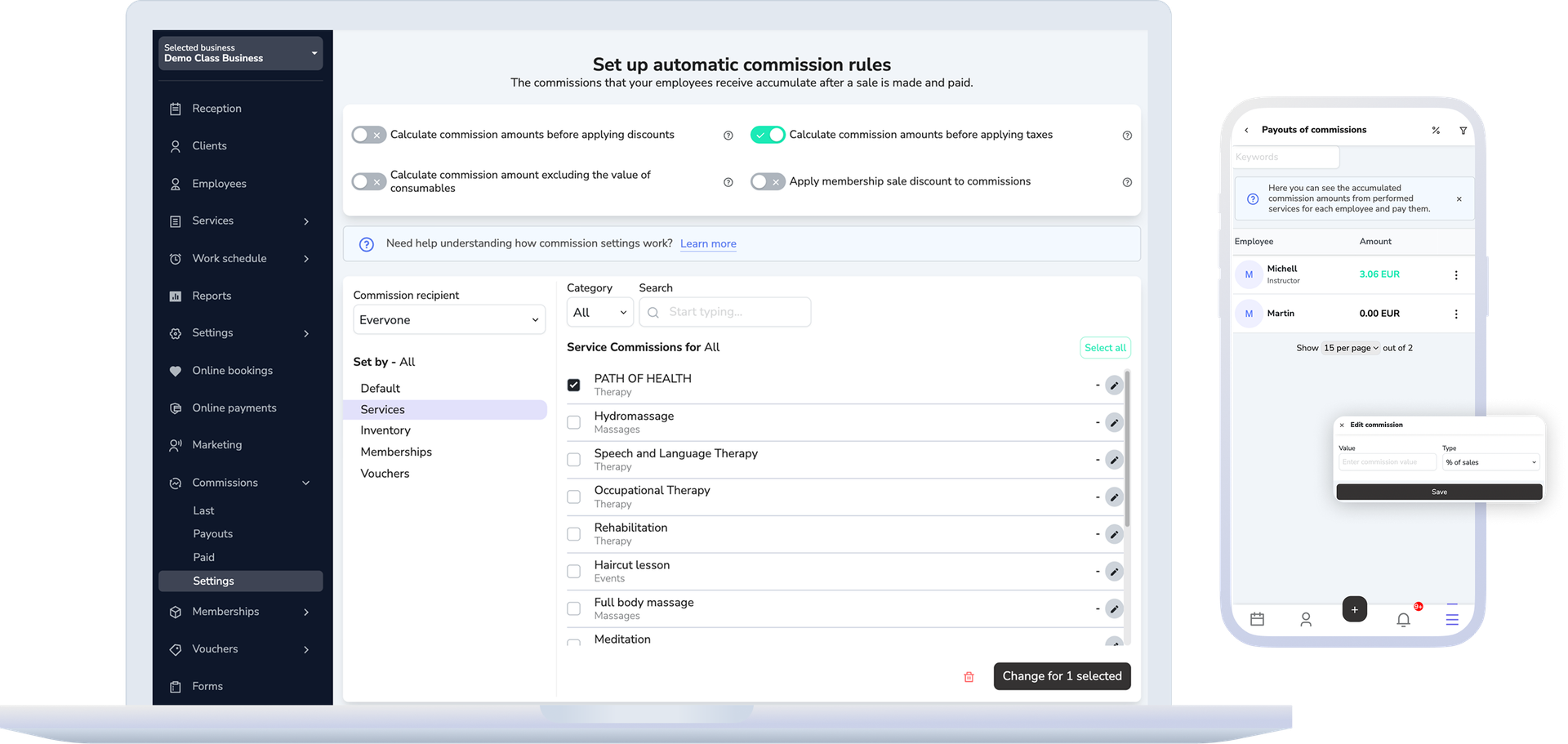Expand Settings sidebar submenu
This screenshot has height=744, width=1568.
click(306, 333)
